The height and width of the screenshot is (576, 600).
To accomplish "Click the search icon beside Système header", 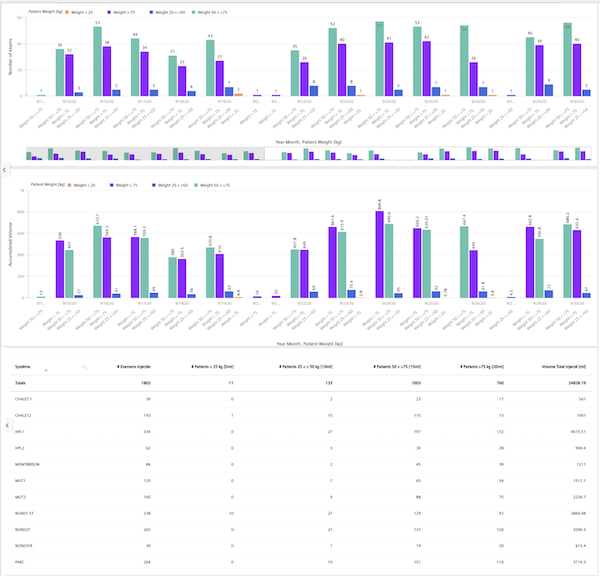I will [84, 367].
